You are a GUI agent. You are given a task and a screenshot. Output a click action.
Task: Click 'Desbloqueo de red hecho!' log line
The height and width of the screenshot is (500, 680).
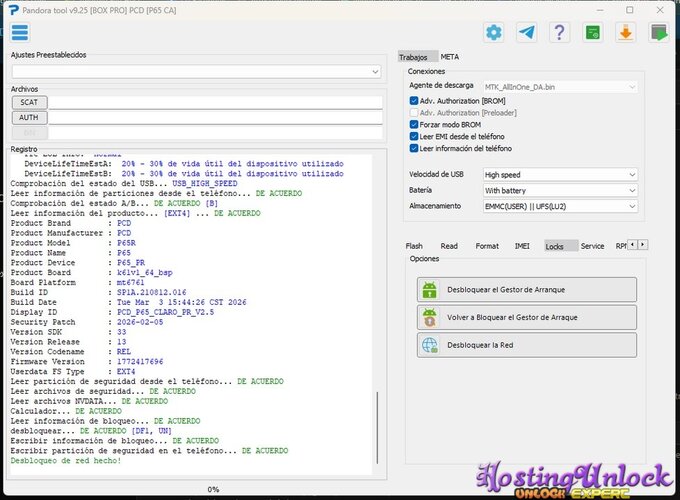66,461
